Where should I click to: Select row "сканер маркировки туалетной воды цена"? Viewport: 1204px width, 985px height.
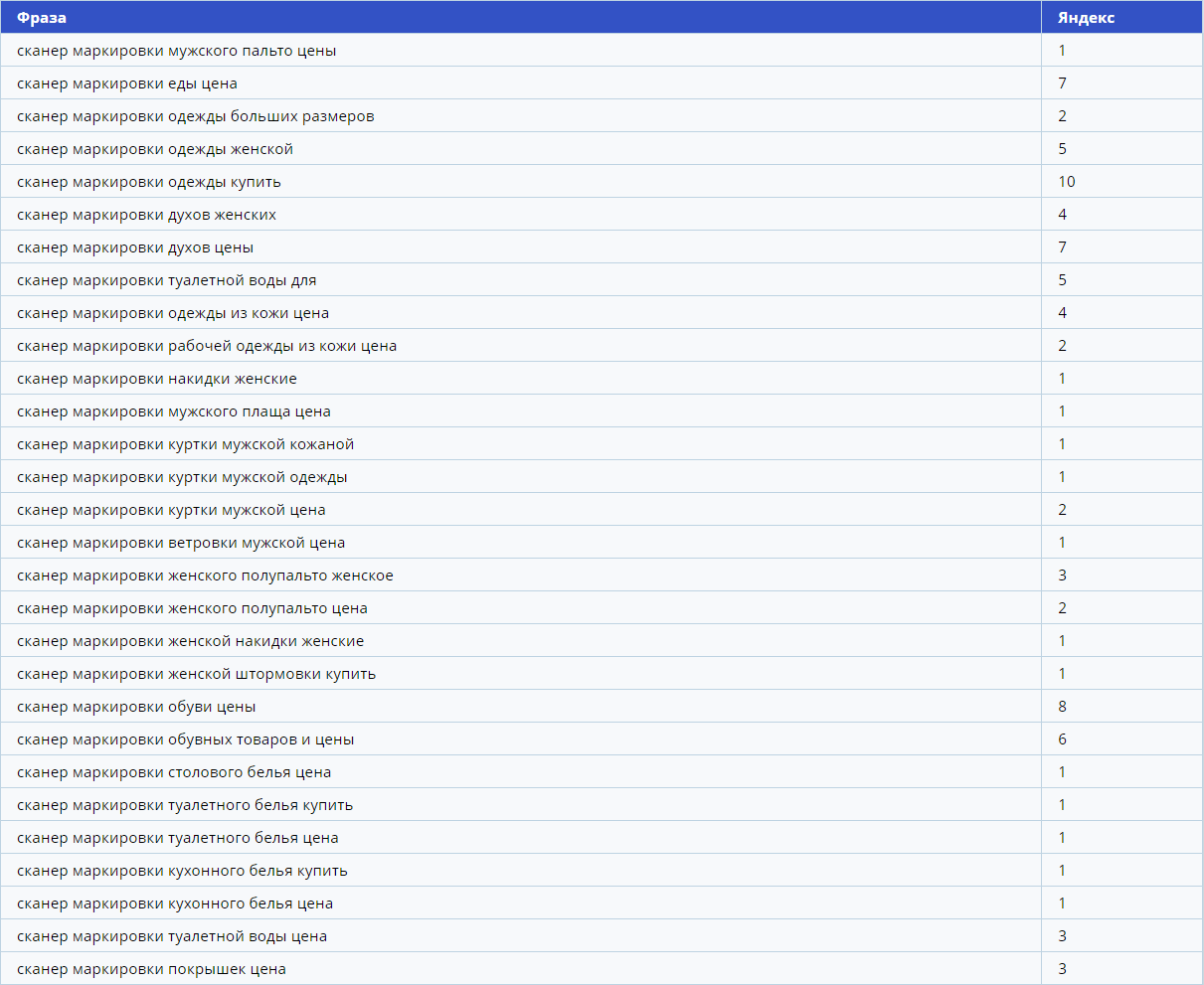click(x=602, y=936)
